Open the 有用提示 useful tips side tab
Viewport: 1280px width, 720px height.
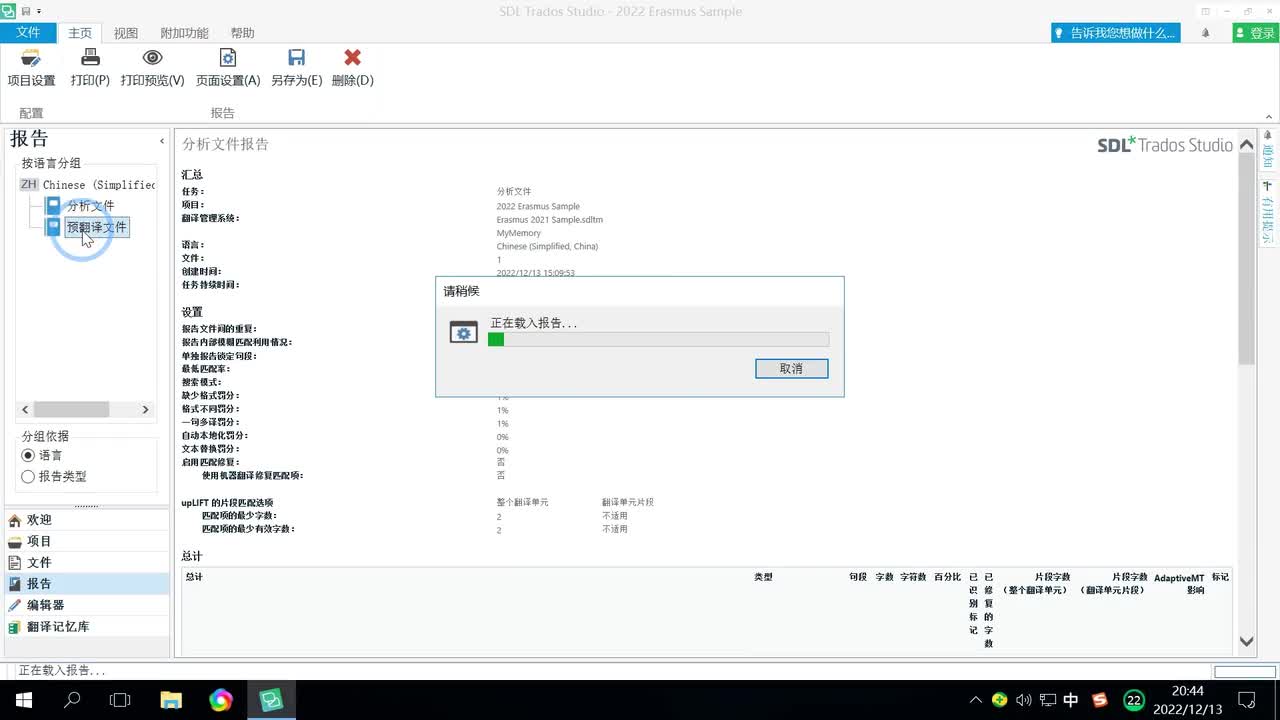click(1268, 214)
